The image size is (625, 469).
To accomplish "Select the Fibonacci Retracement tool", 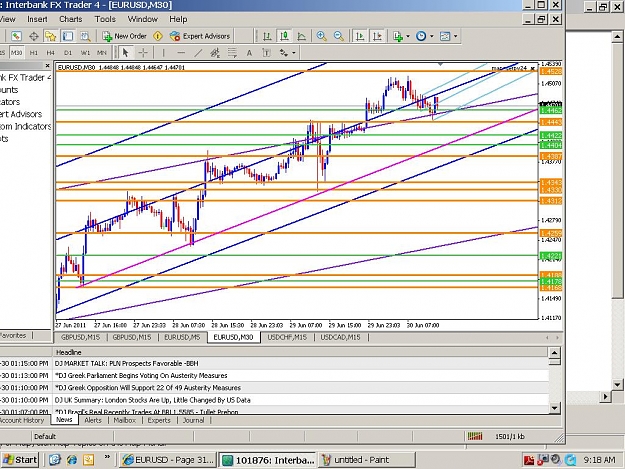I will [232, 53].
